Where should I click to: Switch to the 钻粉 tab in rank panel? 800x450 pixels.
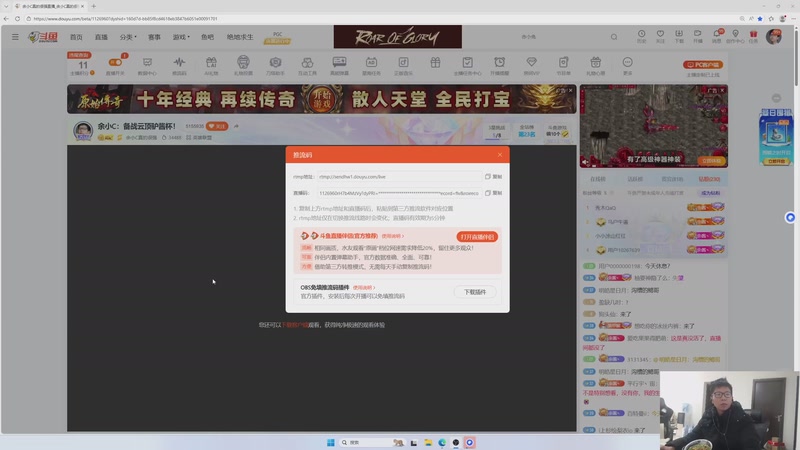point(709,179)
